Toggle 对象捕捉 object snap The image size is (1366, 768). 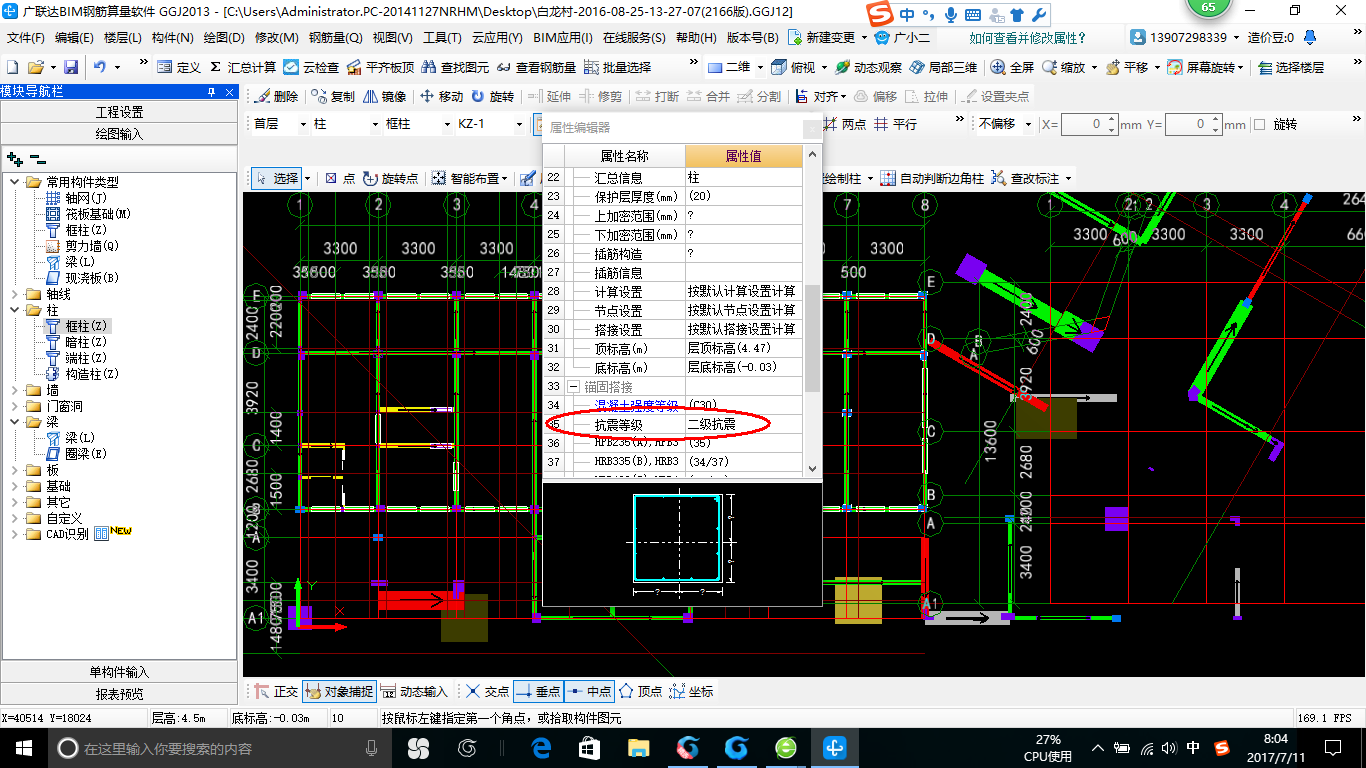point(339,691)
